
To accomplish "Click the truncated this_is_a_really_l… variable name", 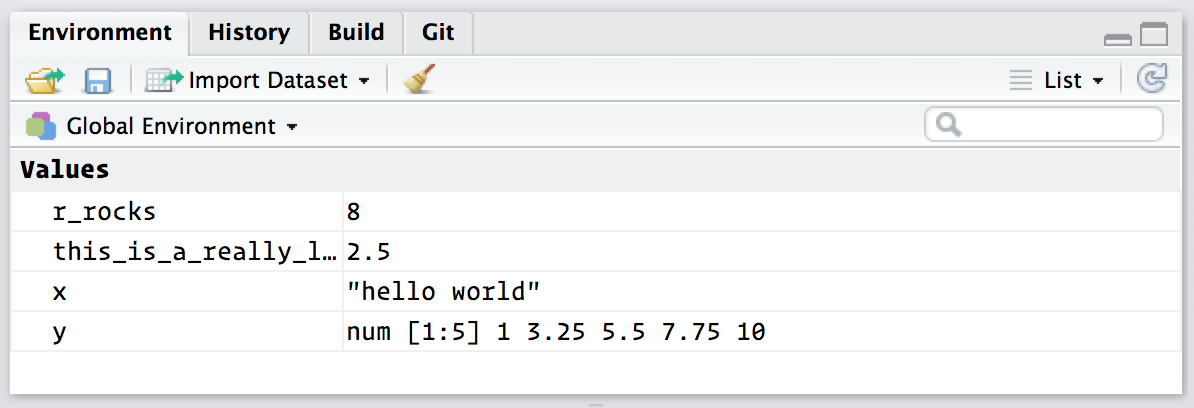I will 195,252.
